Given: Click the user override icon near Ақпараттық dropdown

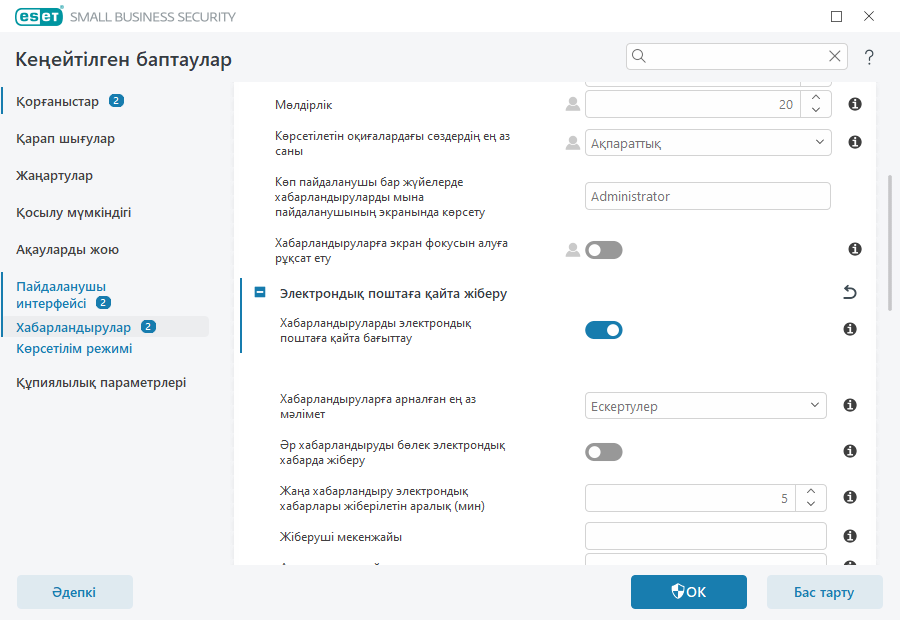Looking at the screenshot, I should click(x=572, y=143).
